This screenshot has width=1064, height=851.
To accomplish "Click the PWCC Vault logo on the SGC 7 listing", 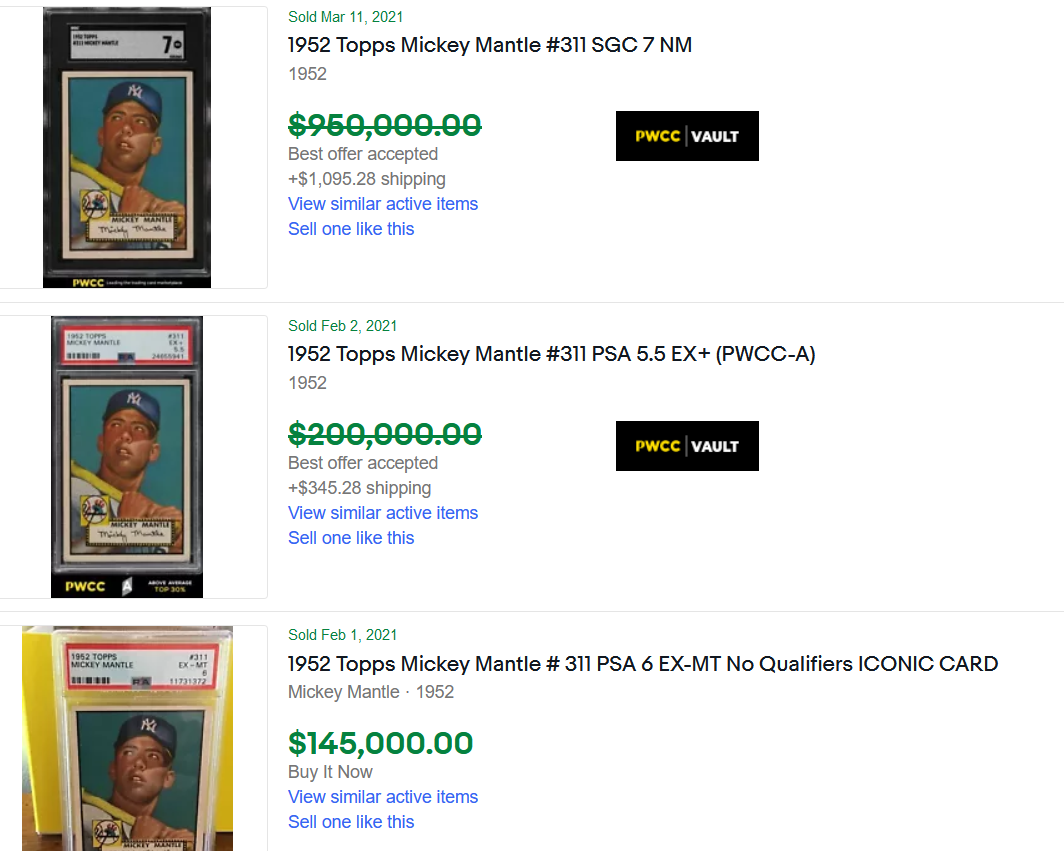I will tap(687, 136).
